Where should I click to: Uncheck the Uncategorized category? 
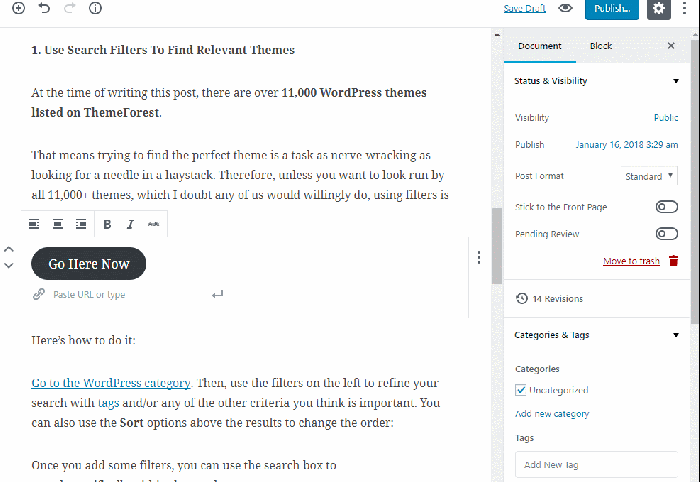[521, 390]
